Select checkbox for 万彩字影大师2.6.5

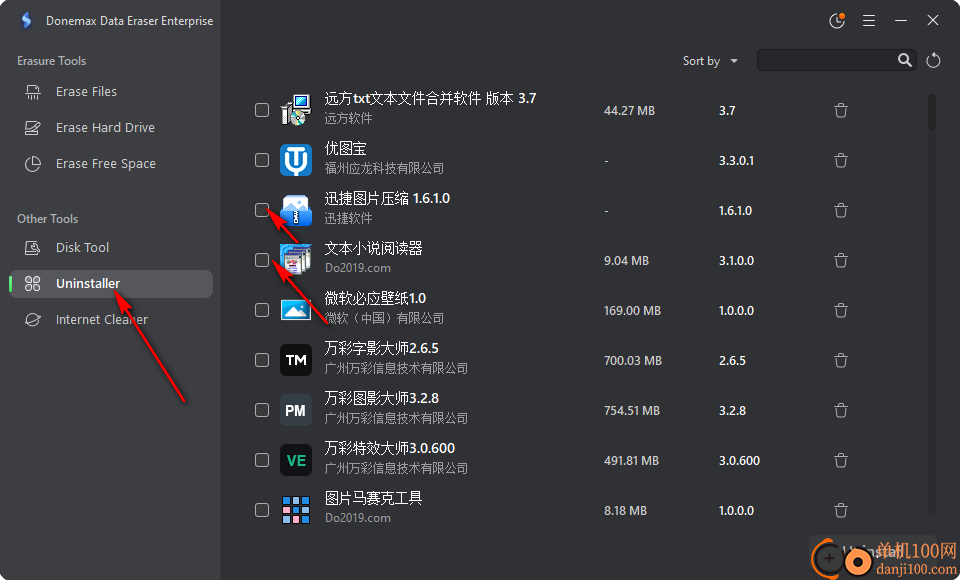click(262, 360)
